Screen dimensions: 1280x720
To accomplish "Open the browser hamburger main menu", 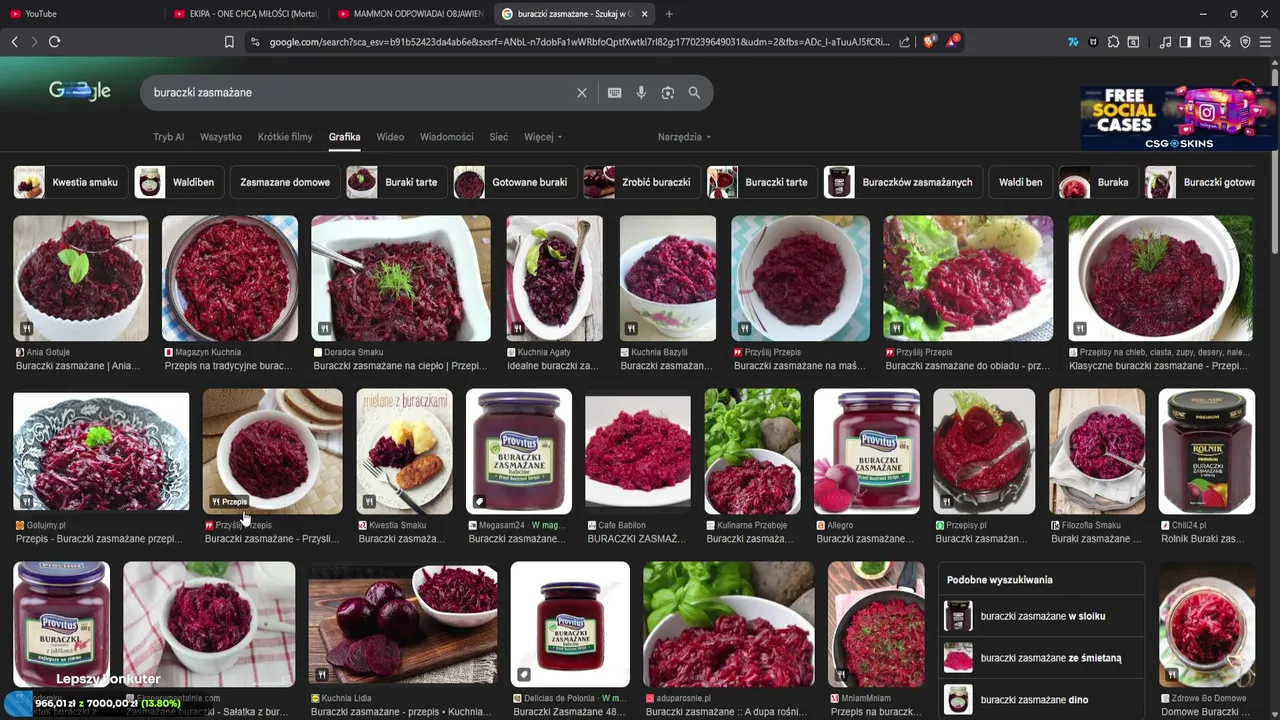I will pyautogui.click(x=1265, y=42).
